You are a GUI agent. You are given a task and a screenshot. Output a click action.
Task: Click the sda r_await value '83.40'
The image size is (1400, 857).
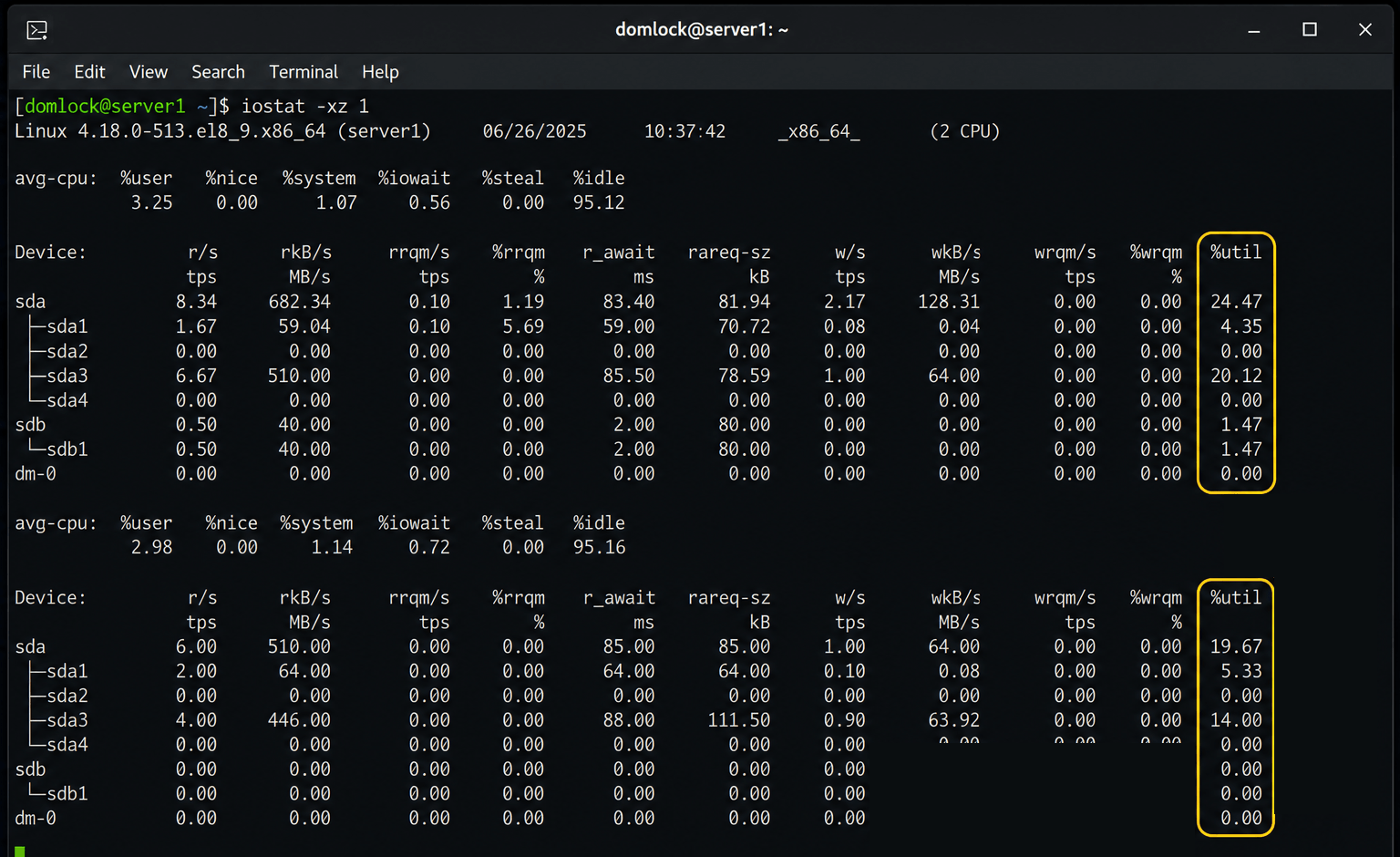pyautogui.click(x=629, y=302)
